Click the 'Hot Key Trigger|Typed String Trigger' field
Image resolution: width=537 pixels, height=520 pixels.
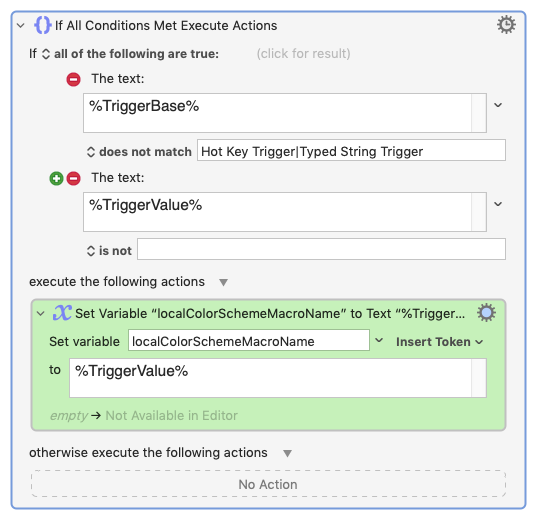(x=351, y=150)
